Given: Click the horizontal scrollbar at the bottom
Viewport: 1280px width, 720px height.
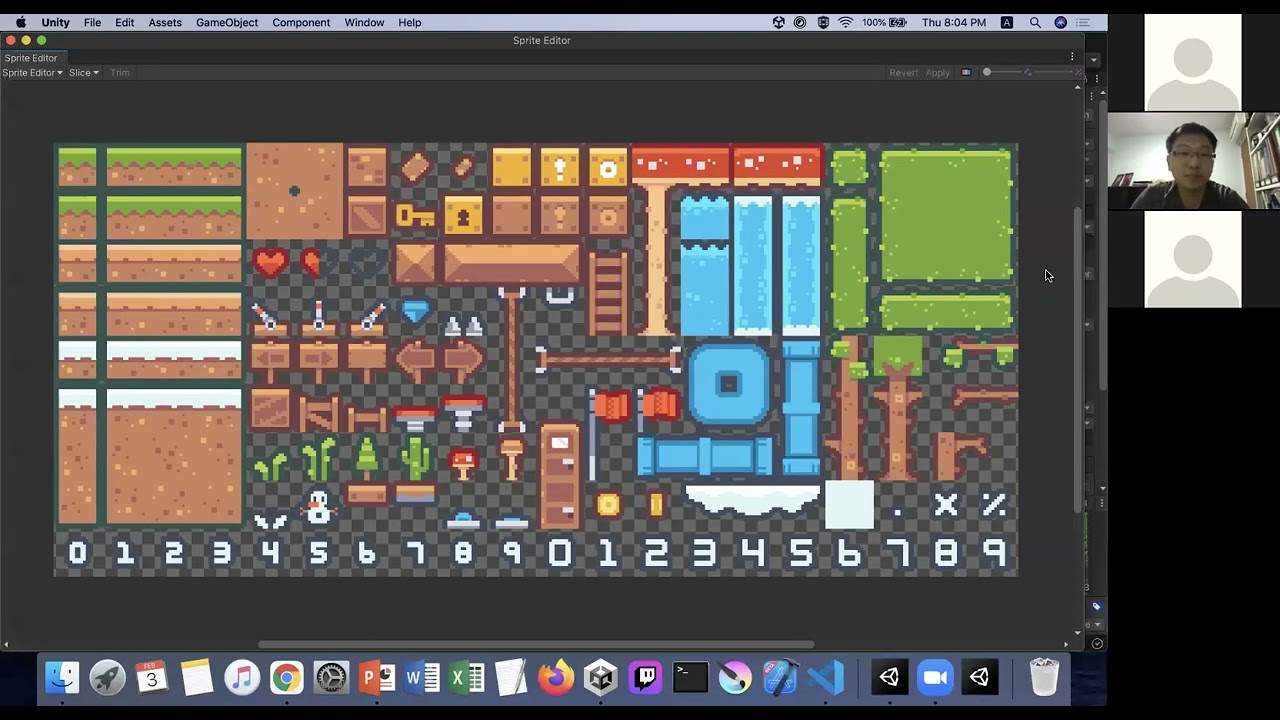Looking at the screenshot, I should pyautogui.click(x=535, y=645).
